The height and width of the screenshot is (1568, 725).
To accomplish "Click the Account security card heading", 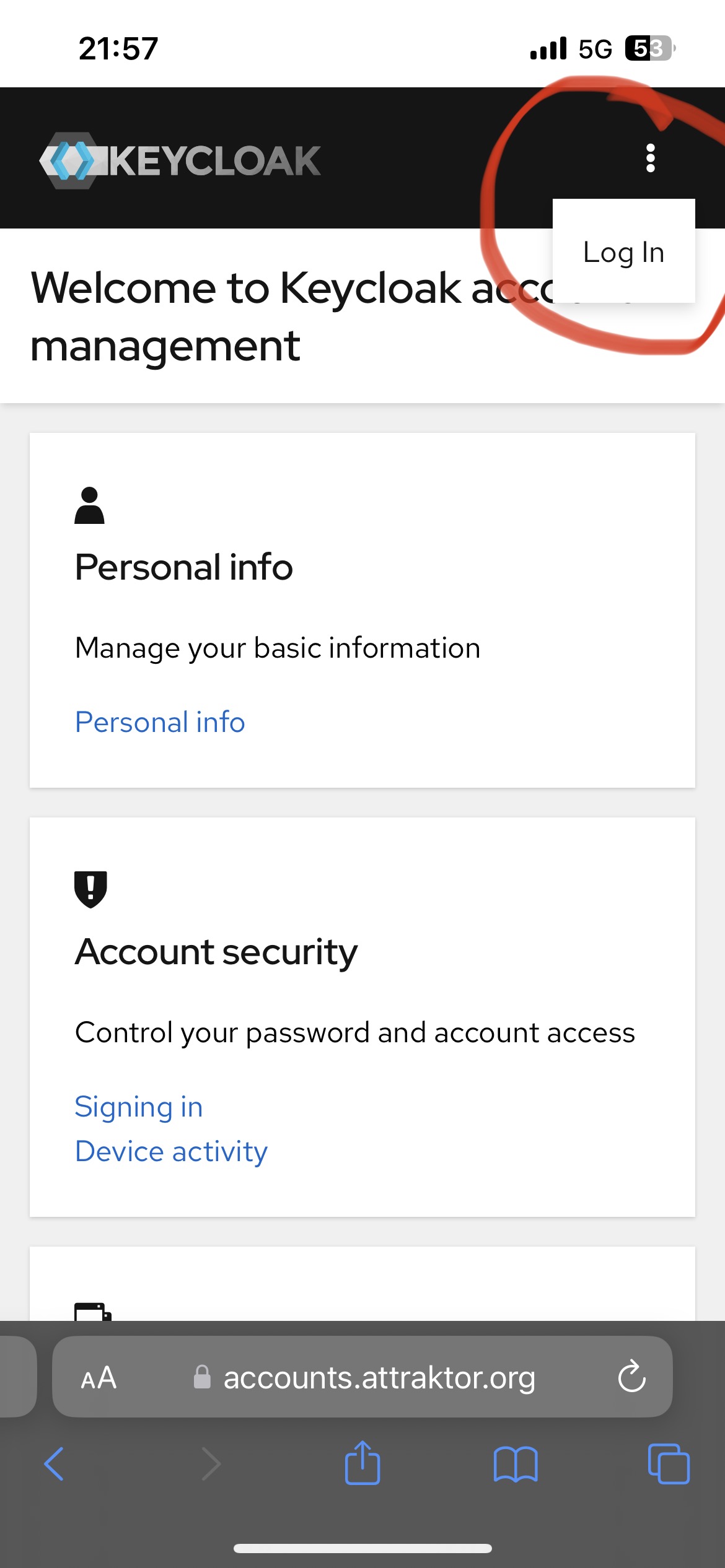I will coord(216,952).
